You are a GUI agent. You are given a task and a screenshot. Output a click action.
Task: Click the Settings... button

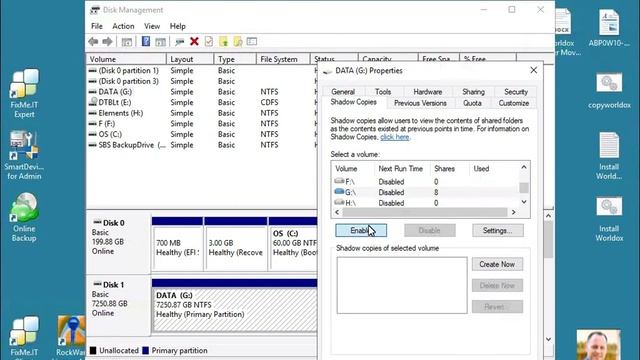pyautogui.click(x=498, y=231)
